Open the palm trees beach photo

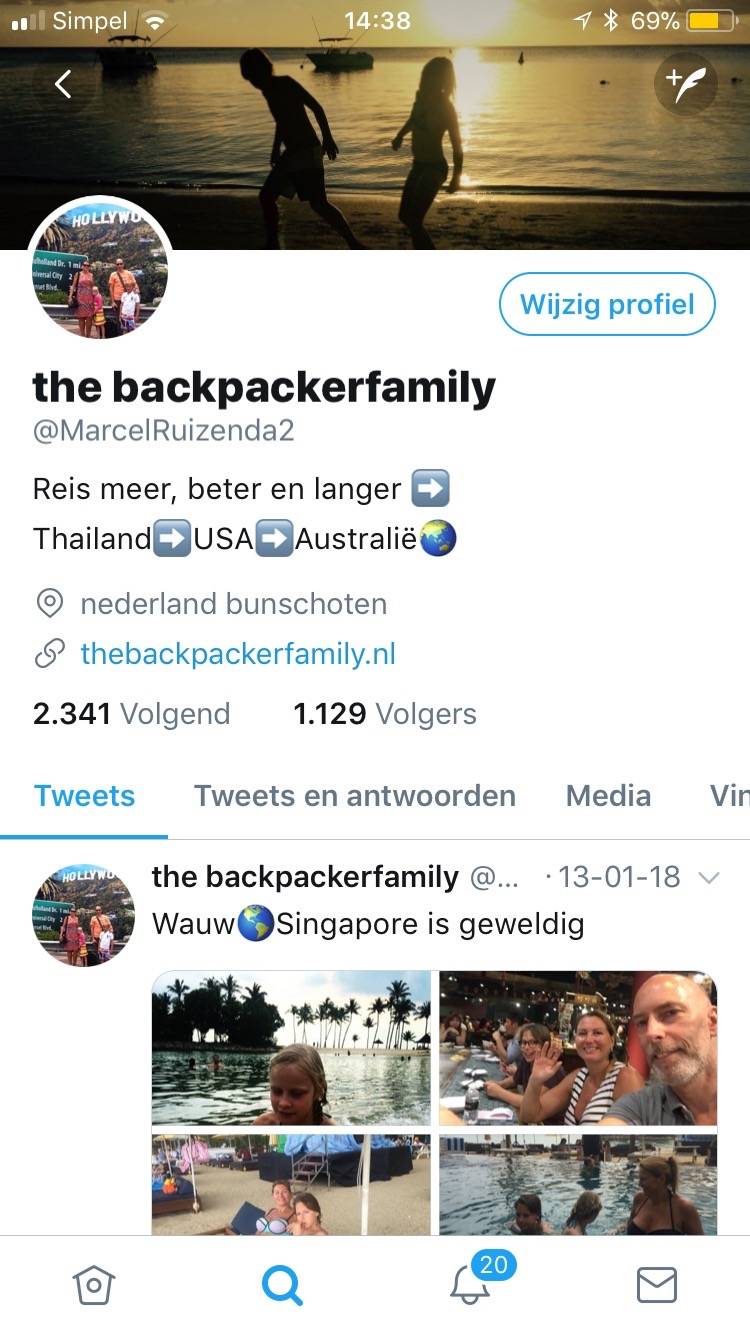291,1048
